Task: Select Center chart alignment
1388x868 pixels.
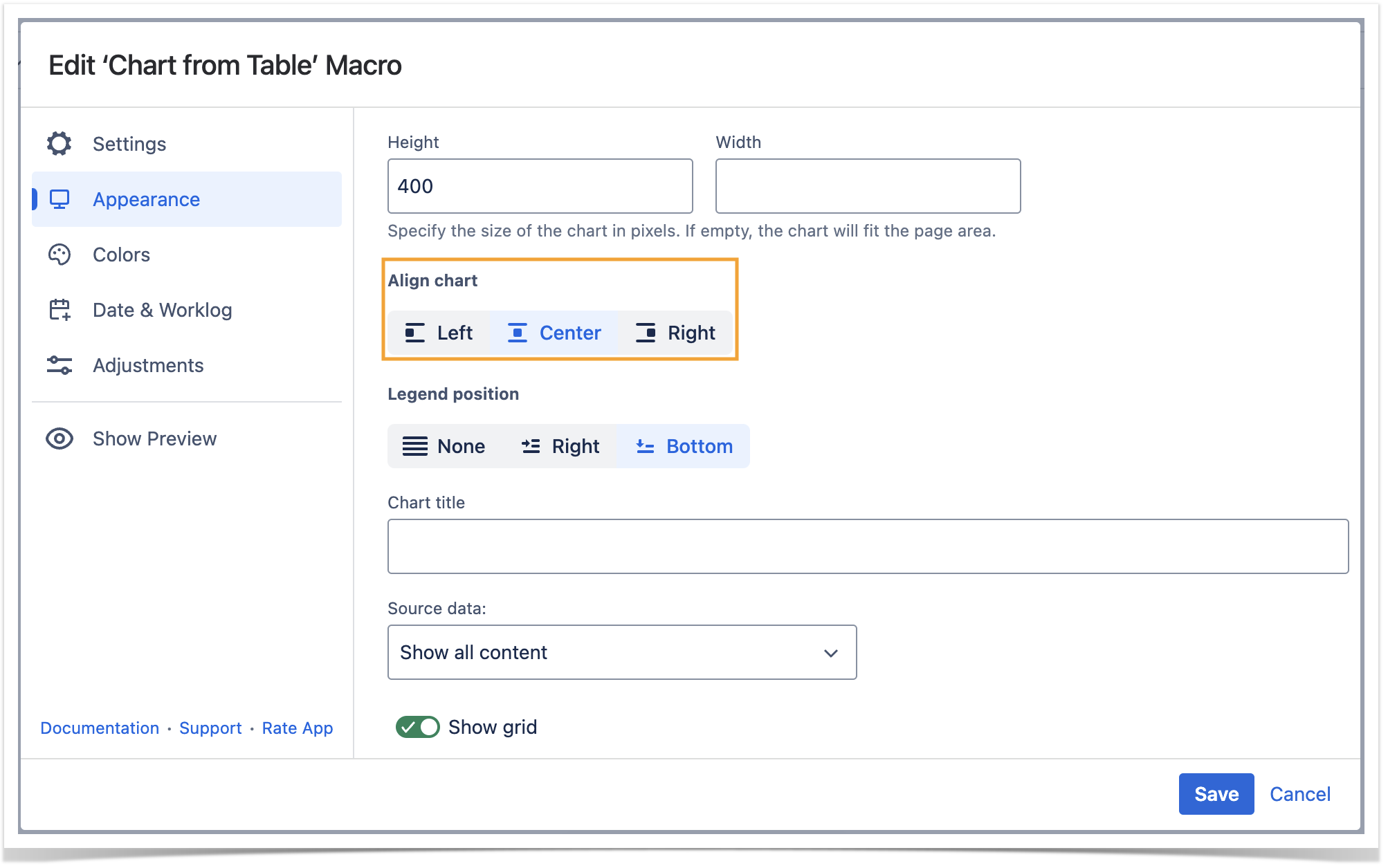Action: (x=554, y=333)
